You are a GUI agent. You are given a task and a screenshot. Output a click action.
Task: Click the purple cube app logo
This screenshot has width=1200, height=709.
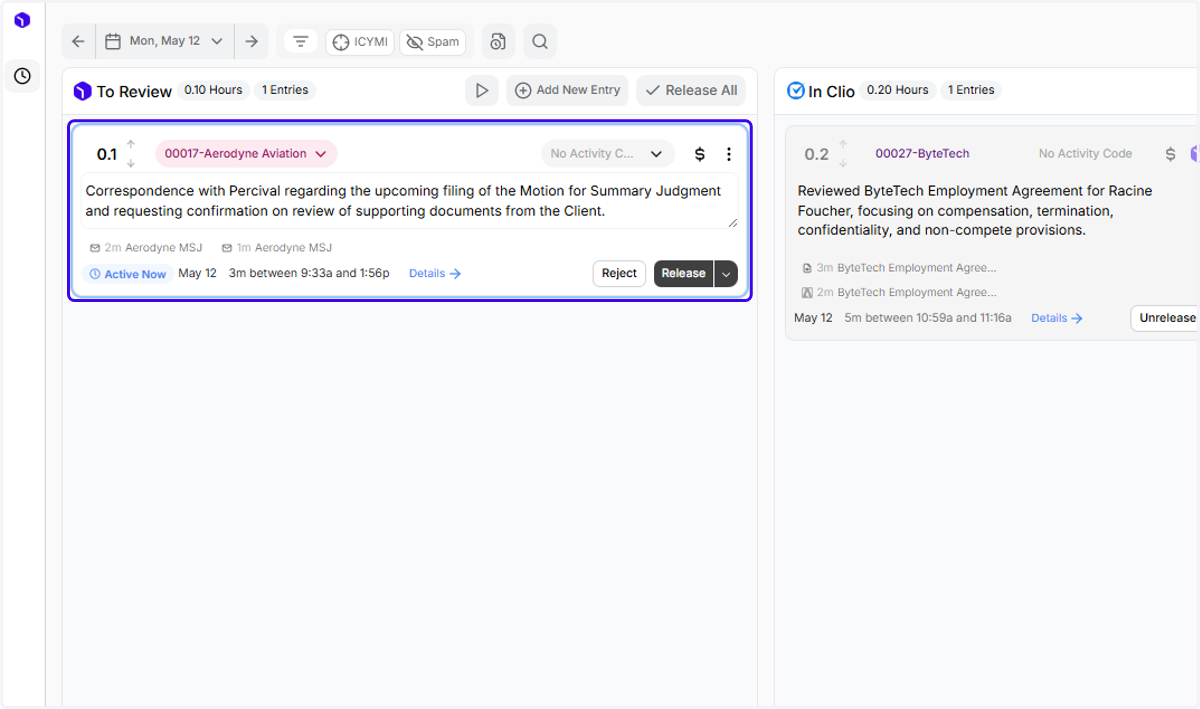point(22,20)
